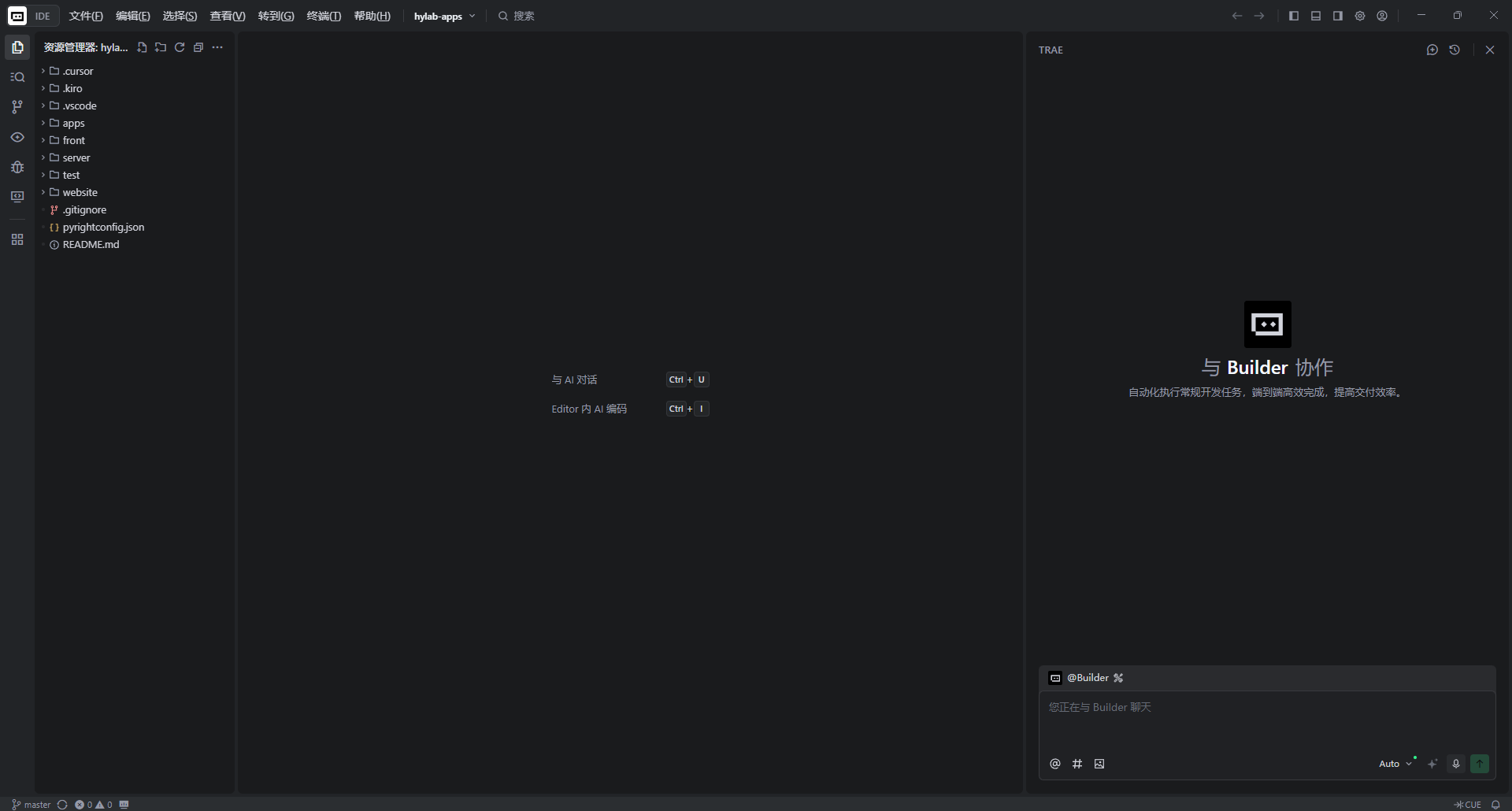Viewport: 1512px width, 811px height.
Task: Toggle the primary sidebar visibility
Action: 1293,15
